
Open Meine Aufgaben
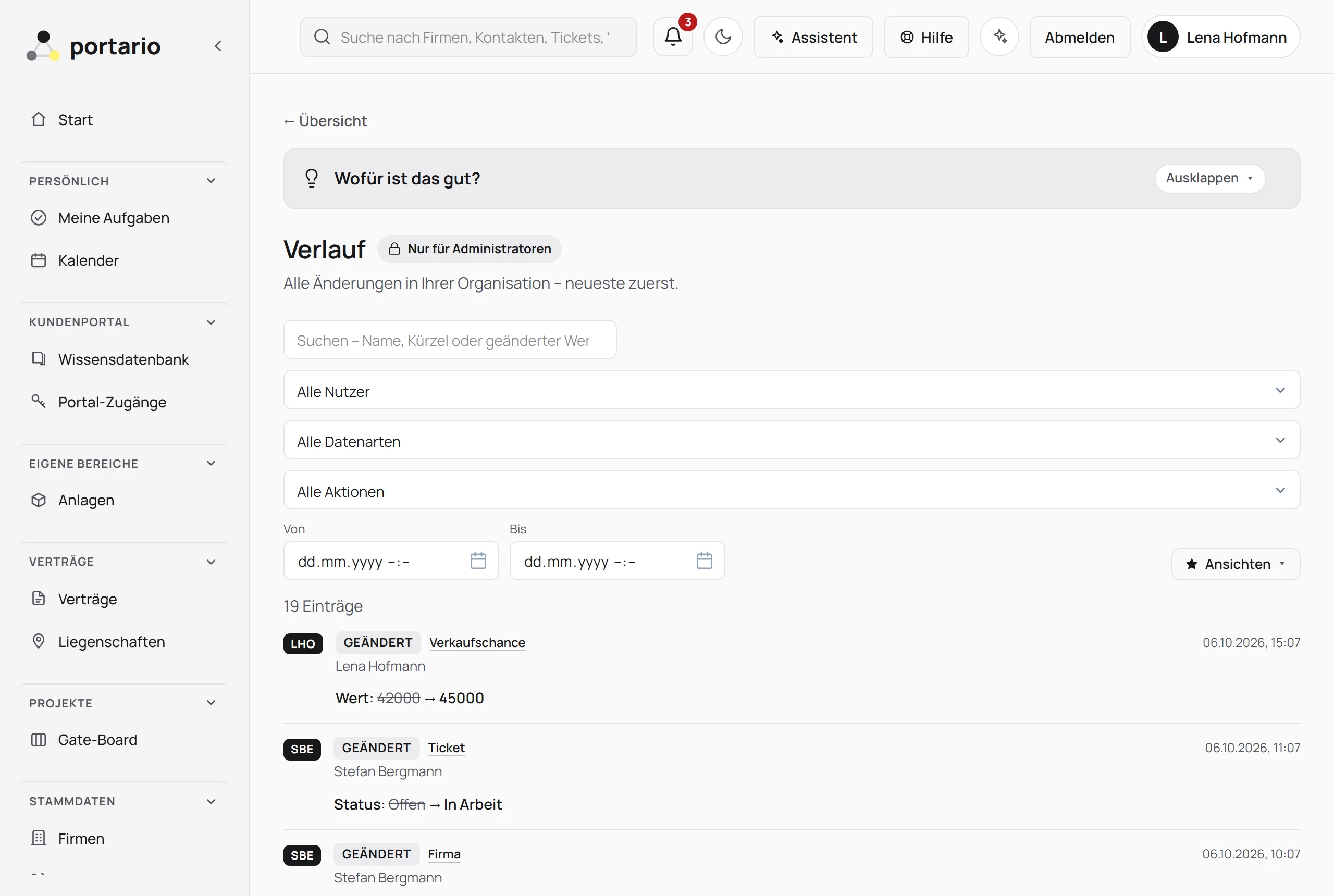[124, 218]
